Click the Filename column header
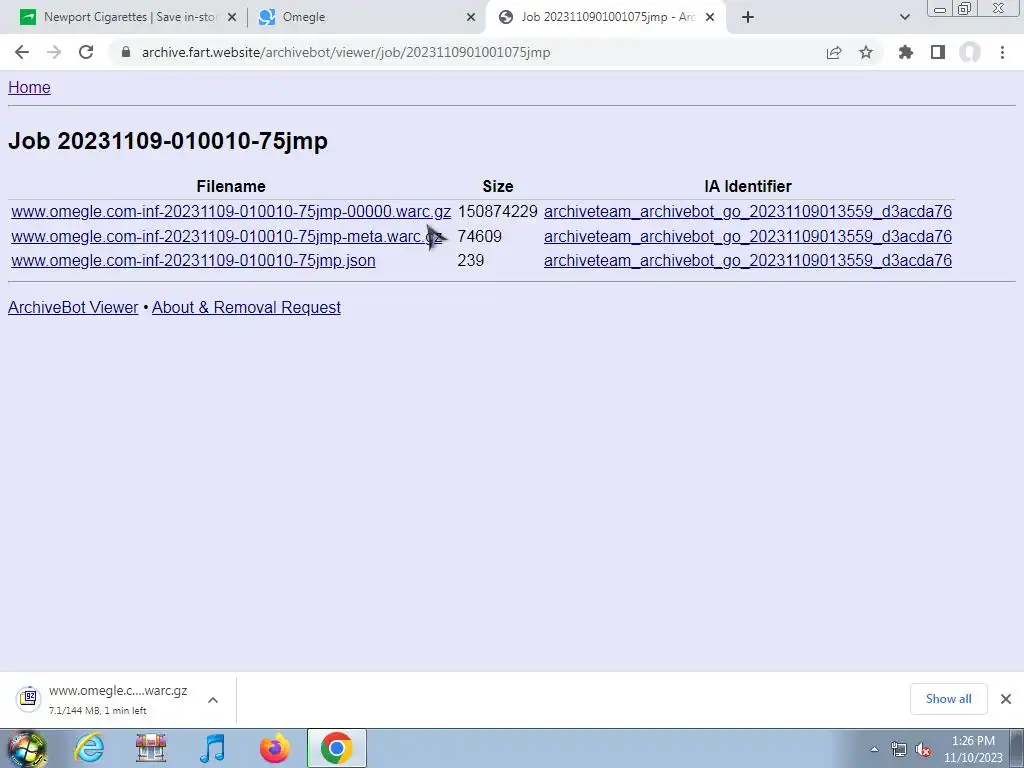Image resolution: width=1024 pixels, height=768 pixels. (231, 187)
